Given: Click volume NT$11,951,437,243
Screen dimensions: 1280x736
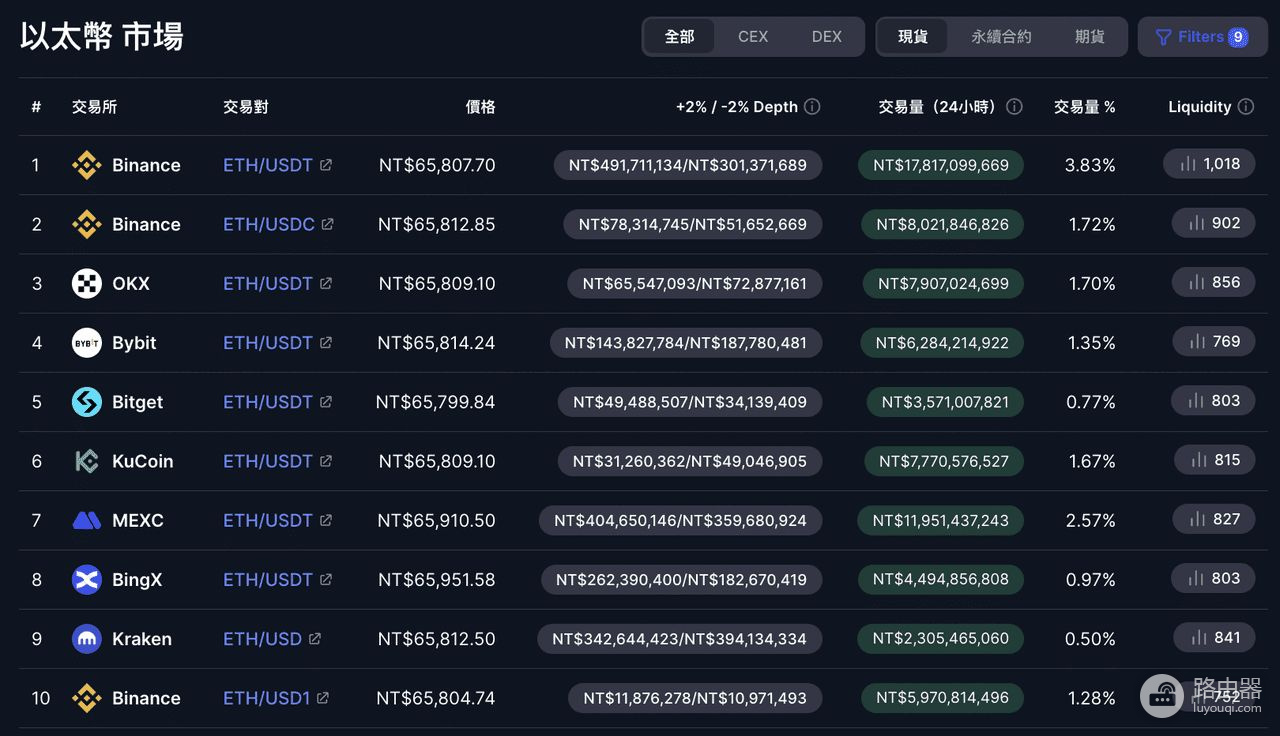Looking at the screenshot, I should click(941, 520).
